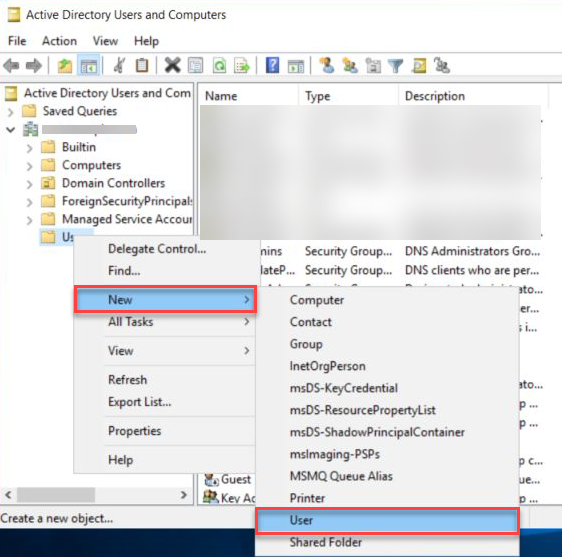Click the Refresh toolbar icon
Screen dimensions: 562x557
pos(219,66)
